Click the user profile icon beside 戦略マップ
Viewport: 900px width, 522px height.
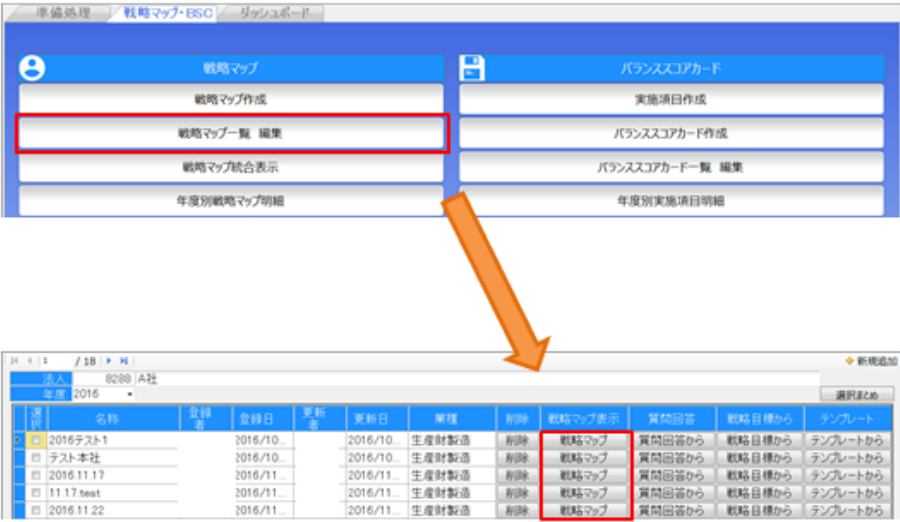tap(33, 68)
